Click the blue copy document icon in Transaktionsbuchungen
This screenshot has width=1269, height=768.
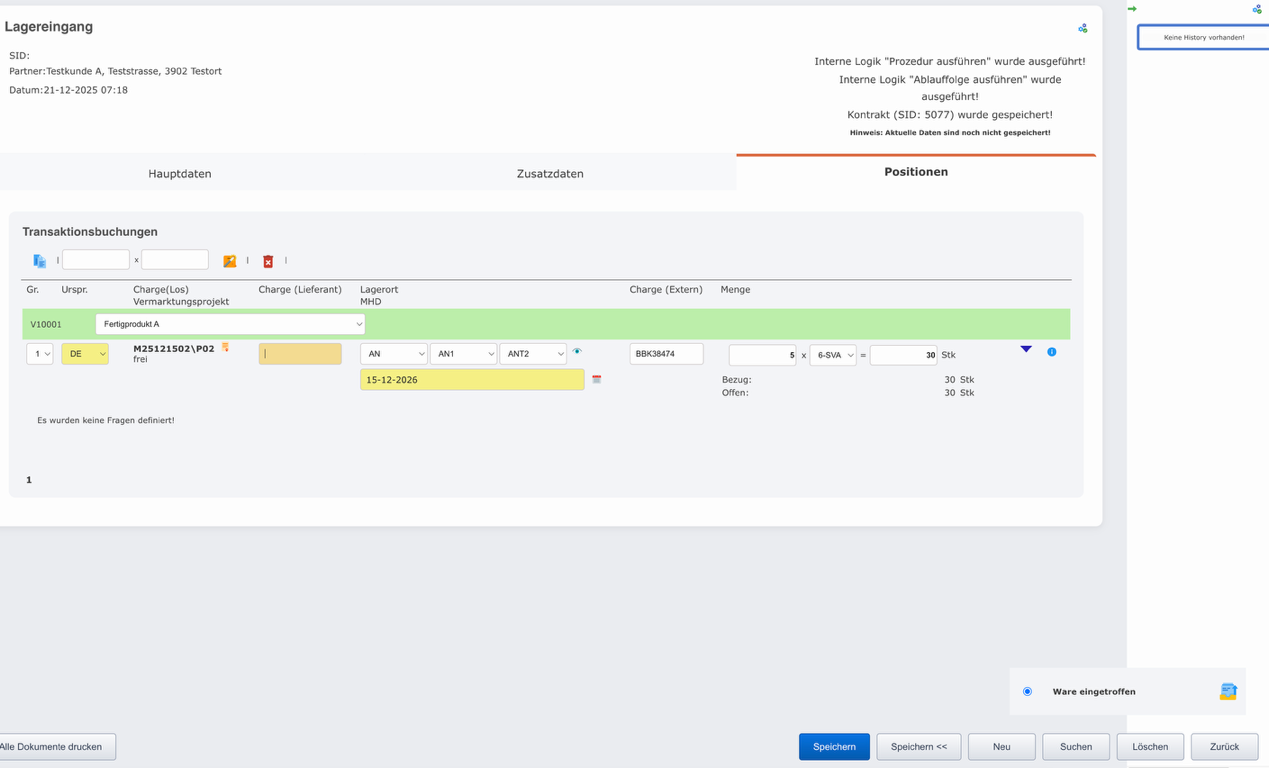(x=40, y=261)
